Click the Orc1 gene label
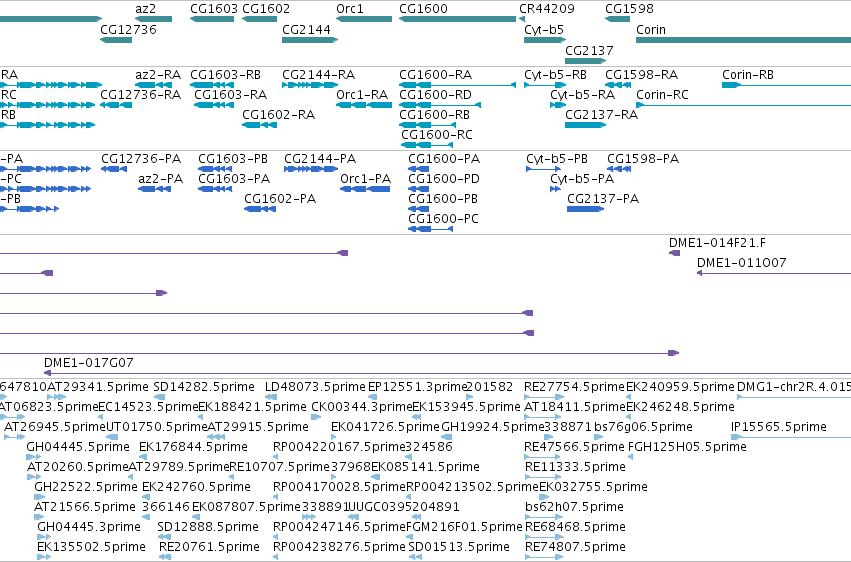The width and height of the screenshot is (851, 562). [x=350, y=9]
